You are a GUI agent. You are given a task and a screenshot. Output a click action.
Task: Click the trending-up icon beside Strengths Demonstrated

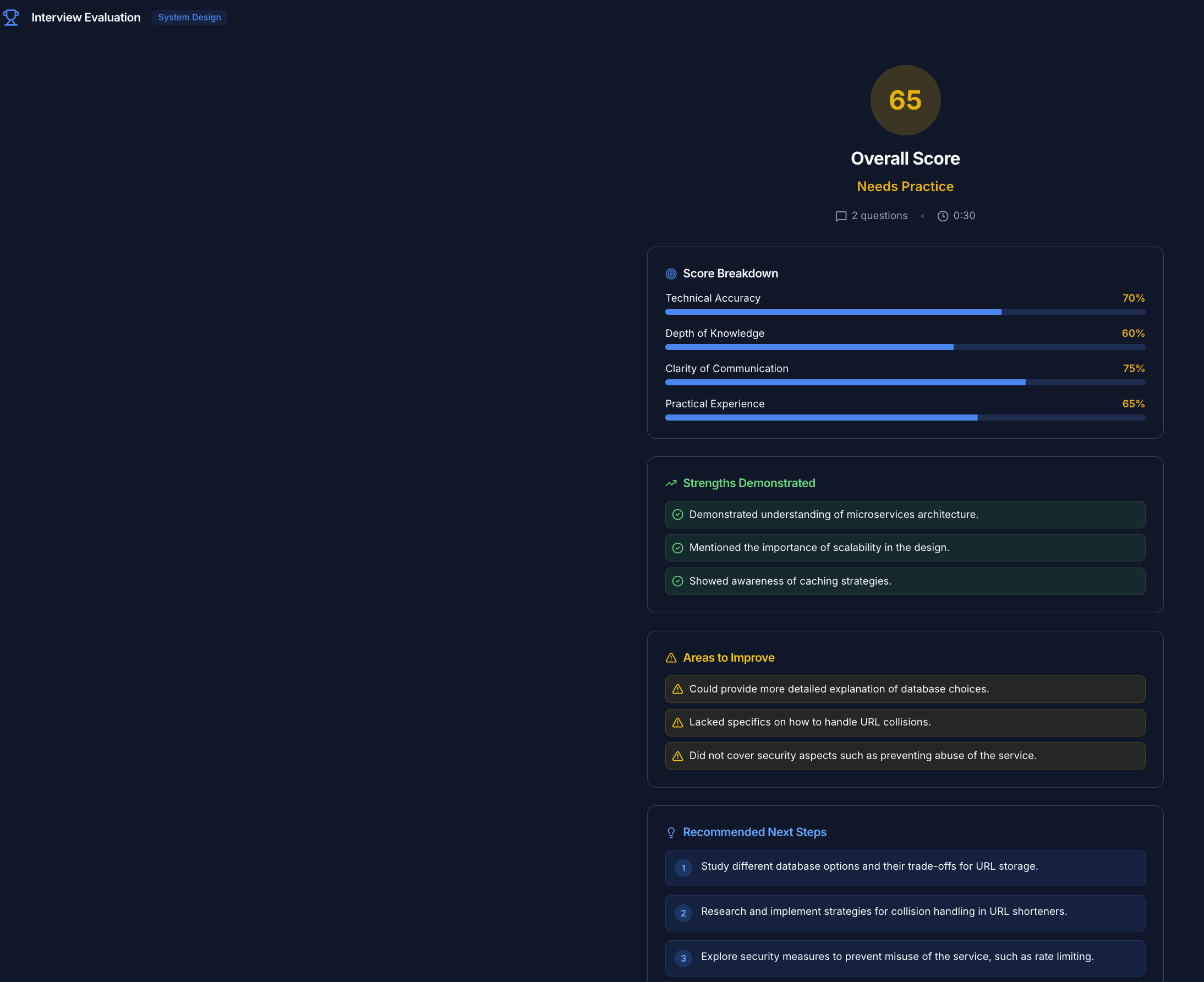tap(671, 484)
